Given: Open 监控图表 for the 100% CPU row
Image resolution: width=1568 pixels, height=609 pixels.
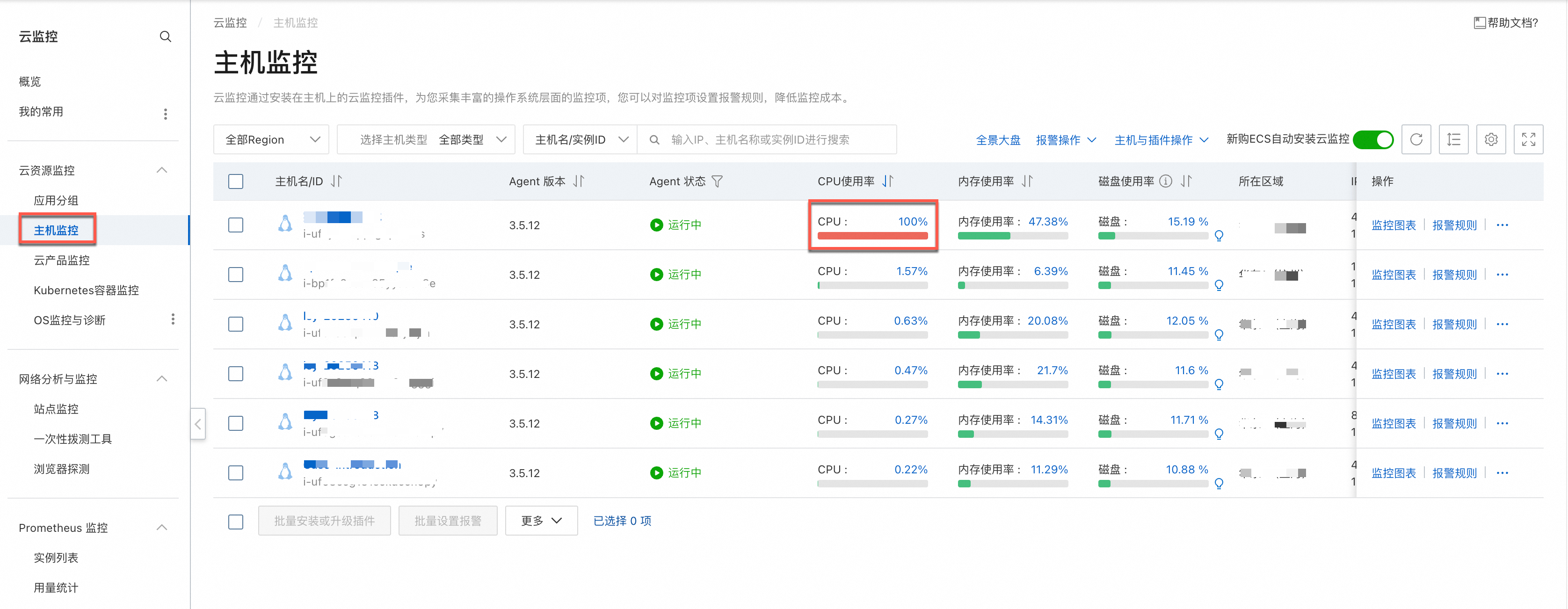Looking at the screenshot, I should click(1394, 225).
